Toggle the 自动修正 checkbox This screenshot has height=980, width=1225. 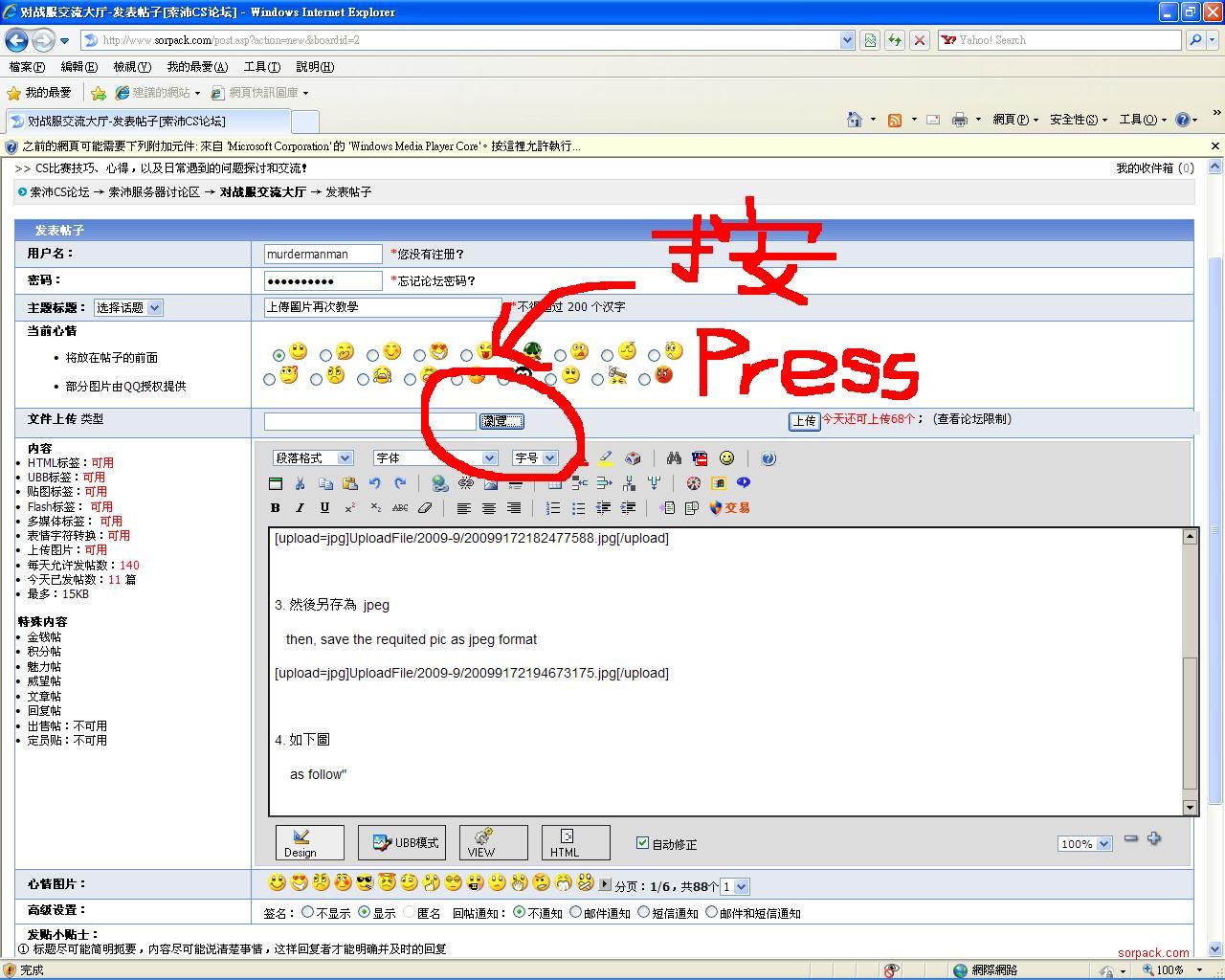[643, 843]
